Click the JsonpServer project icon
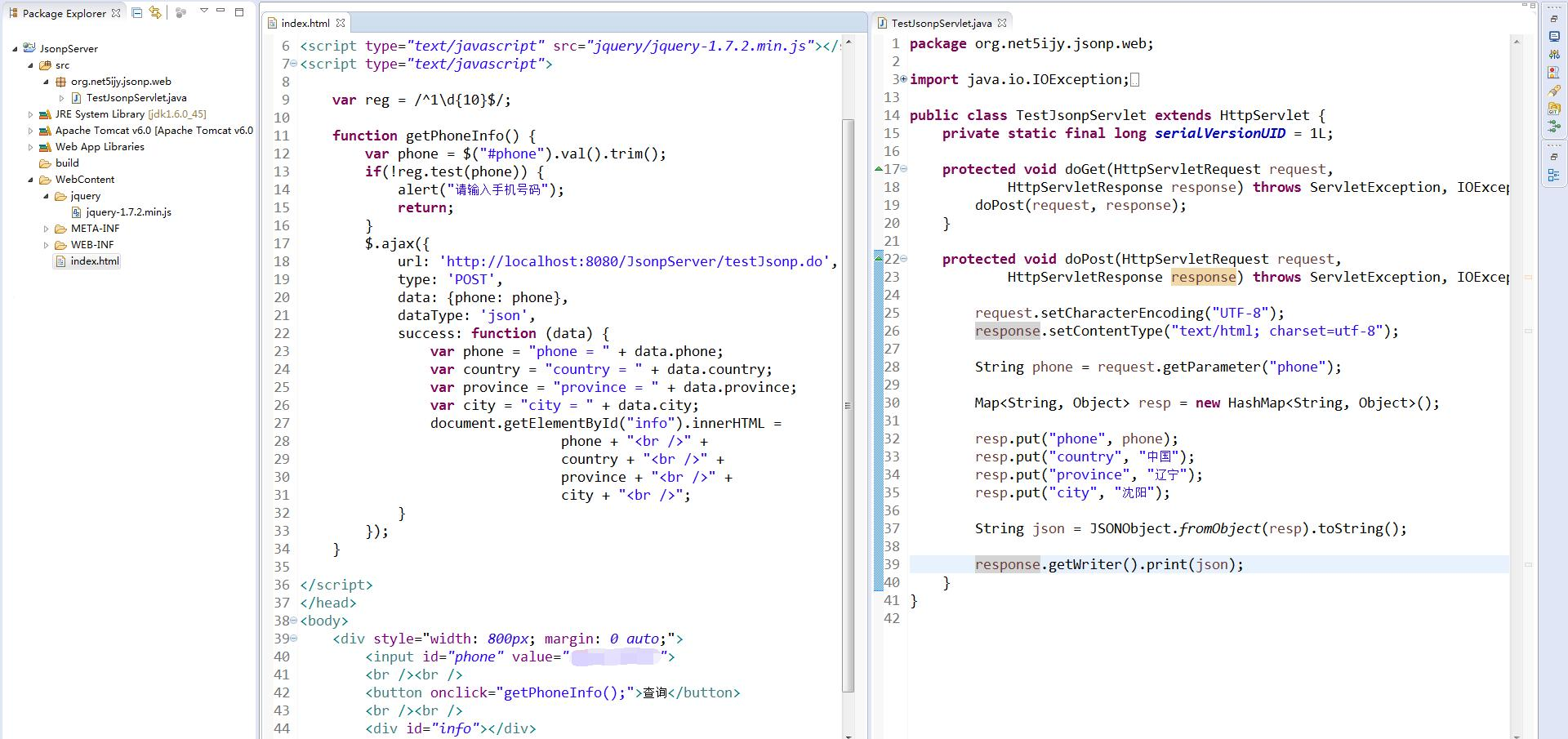The width and height of the screenshot is (1568, 739). pyautogui.click(x=29, y=48)
